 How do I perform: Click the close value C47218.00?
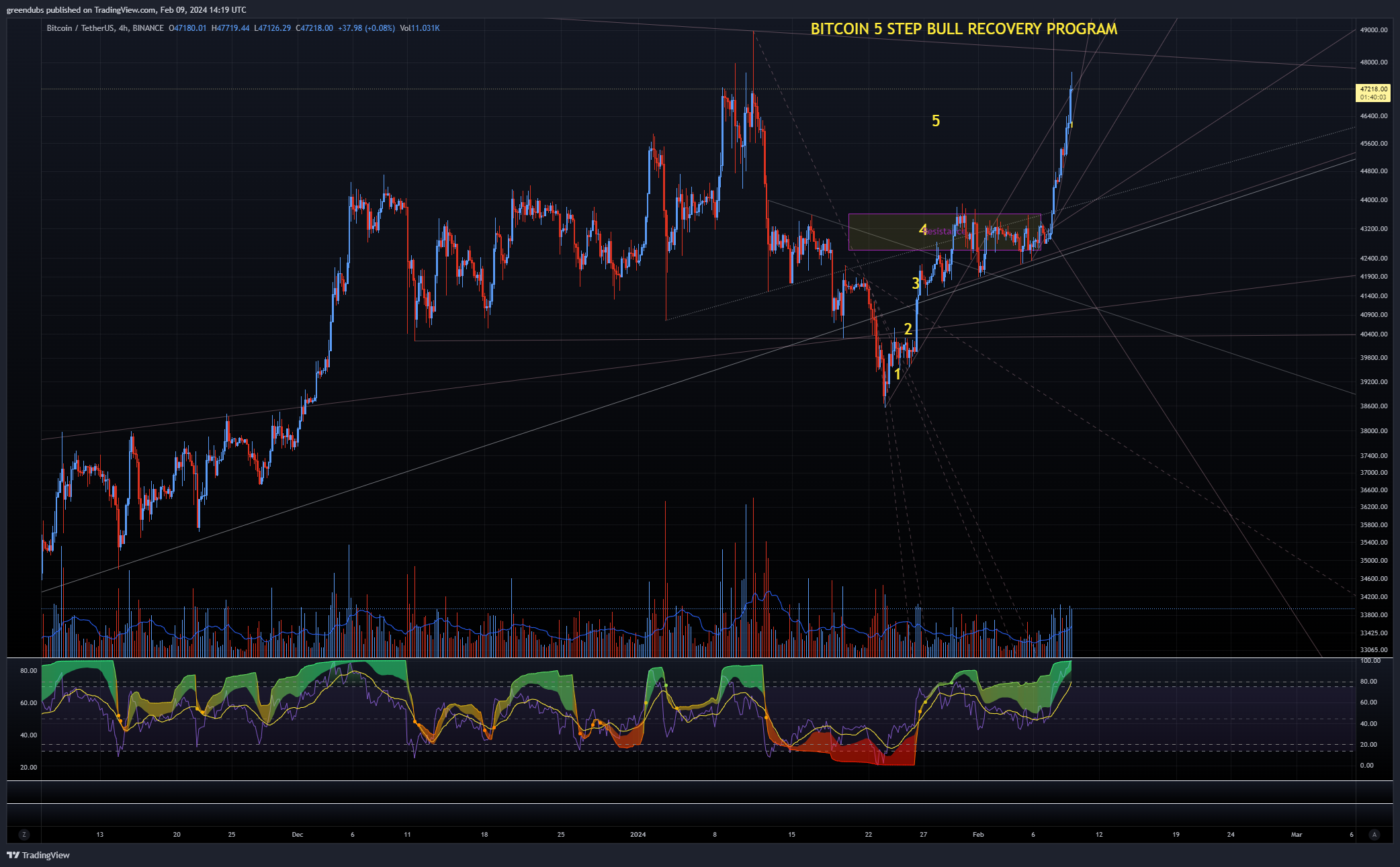(x=314, y=28)
